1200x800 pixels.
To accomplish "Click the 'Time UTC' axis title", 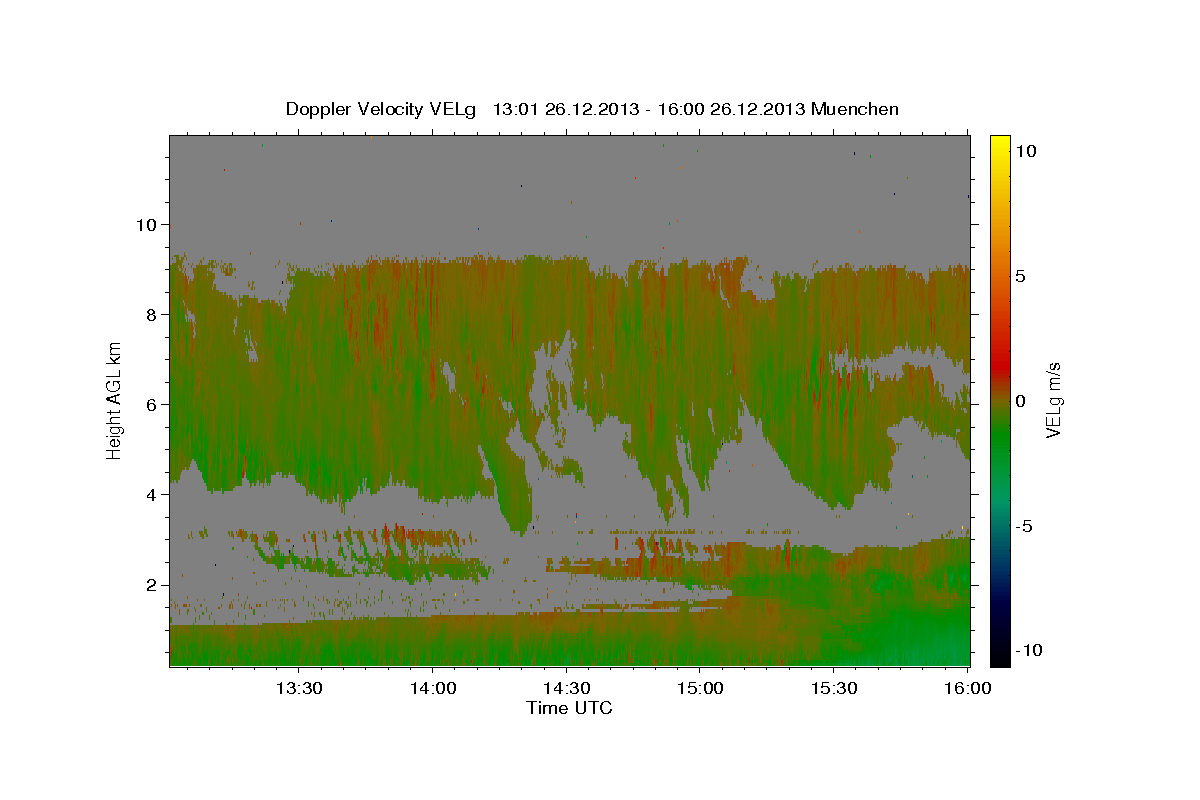I will coord(569,708).
